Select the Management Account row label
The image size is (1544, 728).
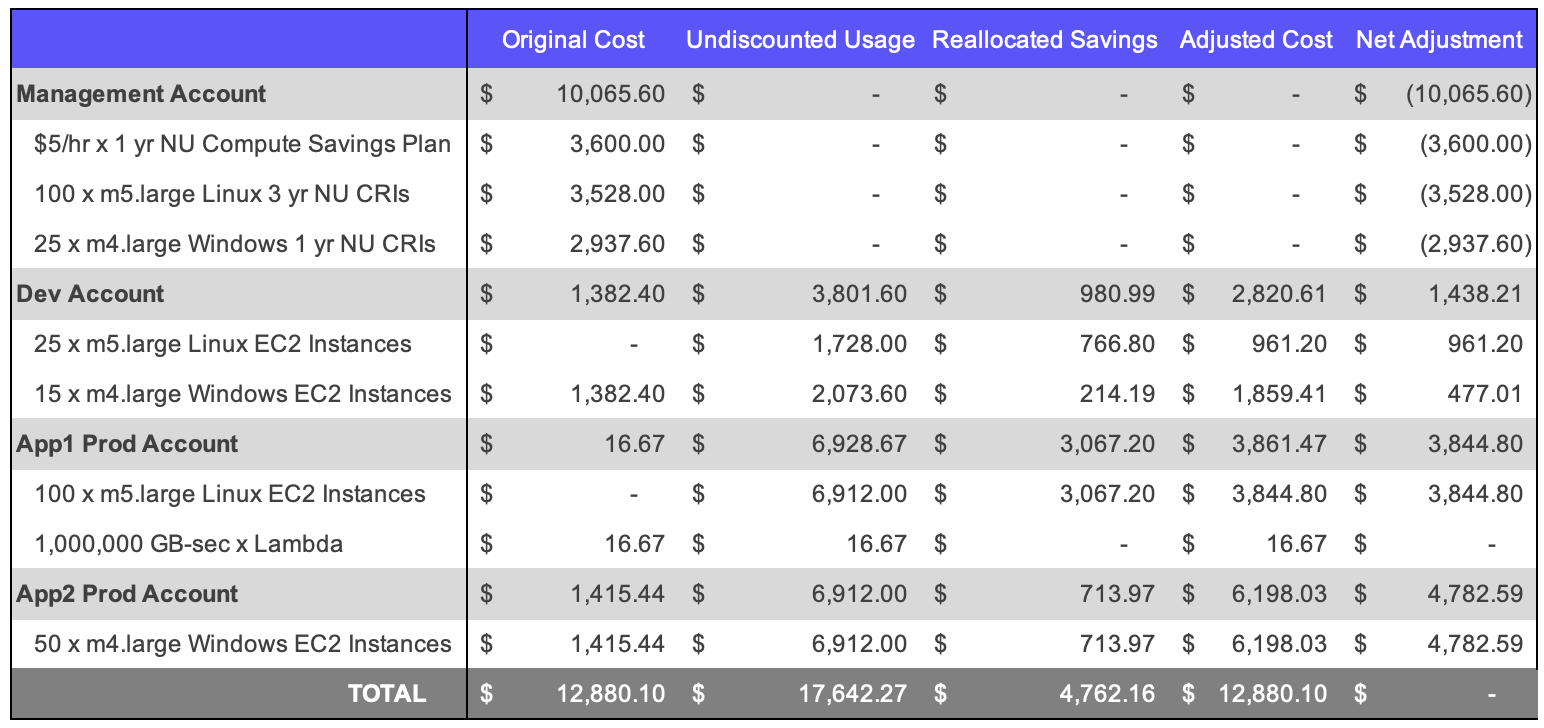pyautogui.click(x=142, y=94)
